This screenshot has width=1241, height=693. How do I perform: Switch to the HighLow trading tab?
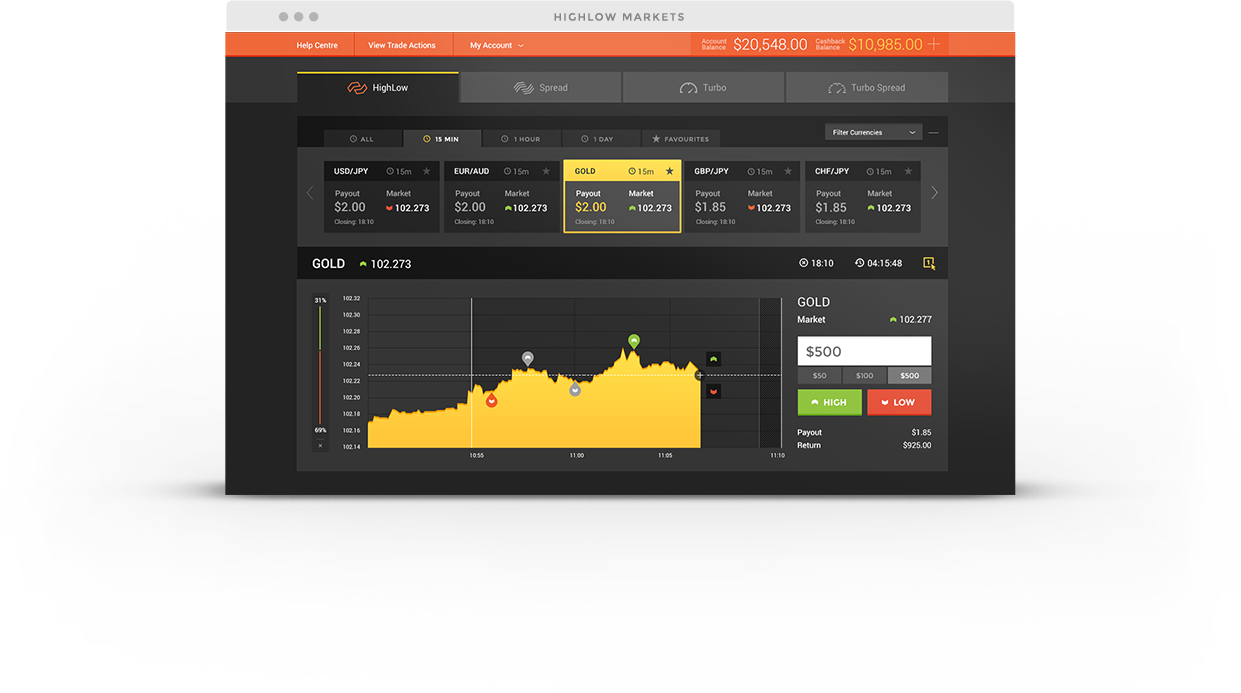(x=378, y=87)
